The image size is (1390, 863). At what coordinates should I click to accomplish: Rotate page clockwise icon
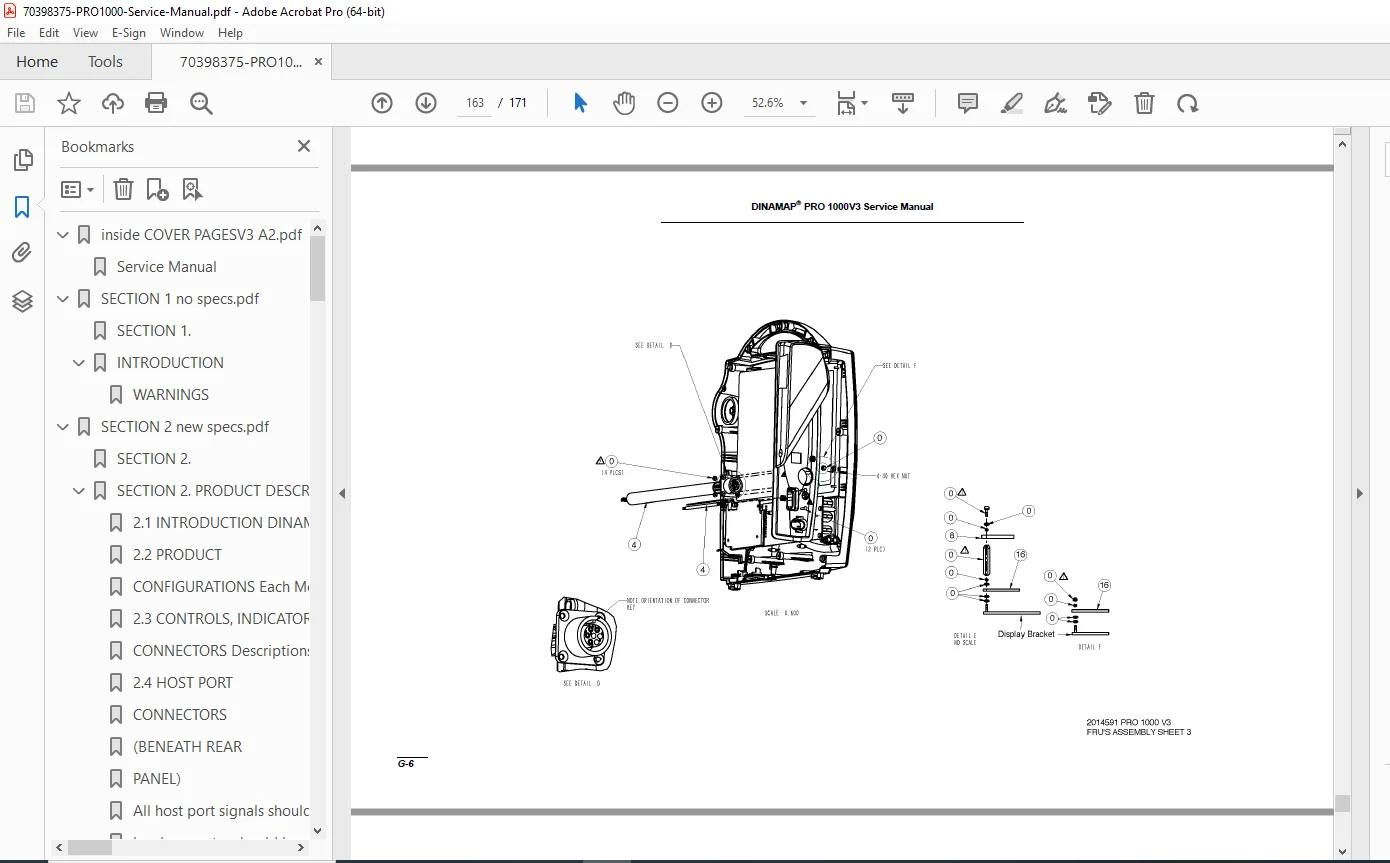coord(1188,103)
